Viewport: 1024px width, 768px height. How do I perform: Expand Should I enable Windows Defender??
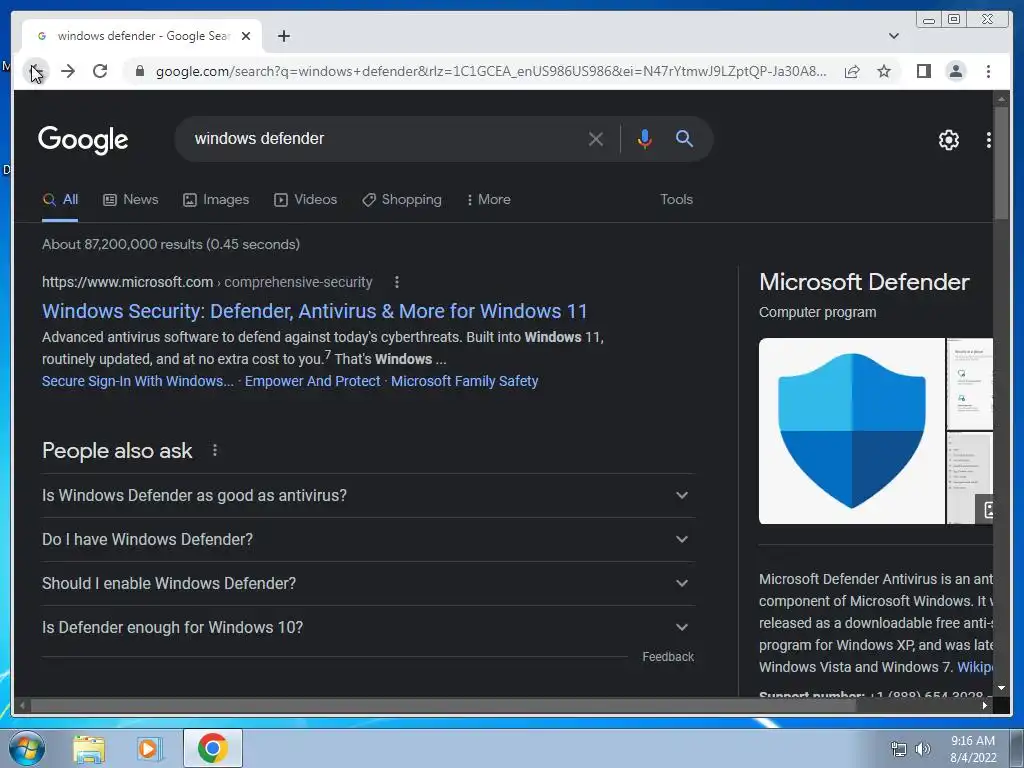[x=368, y=583]
